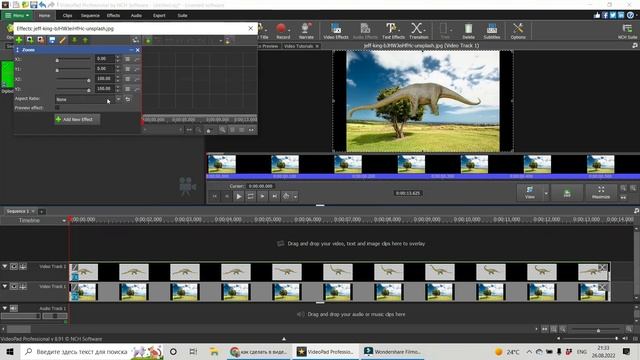This screenshot has height=360, width=640.
Task: Mute Audio Track 1 speaker icon
Action: tap(14, 308)
